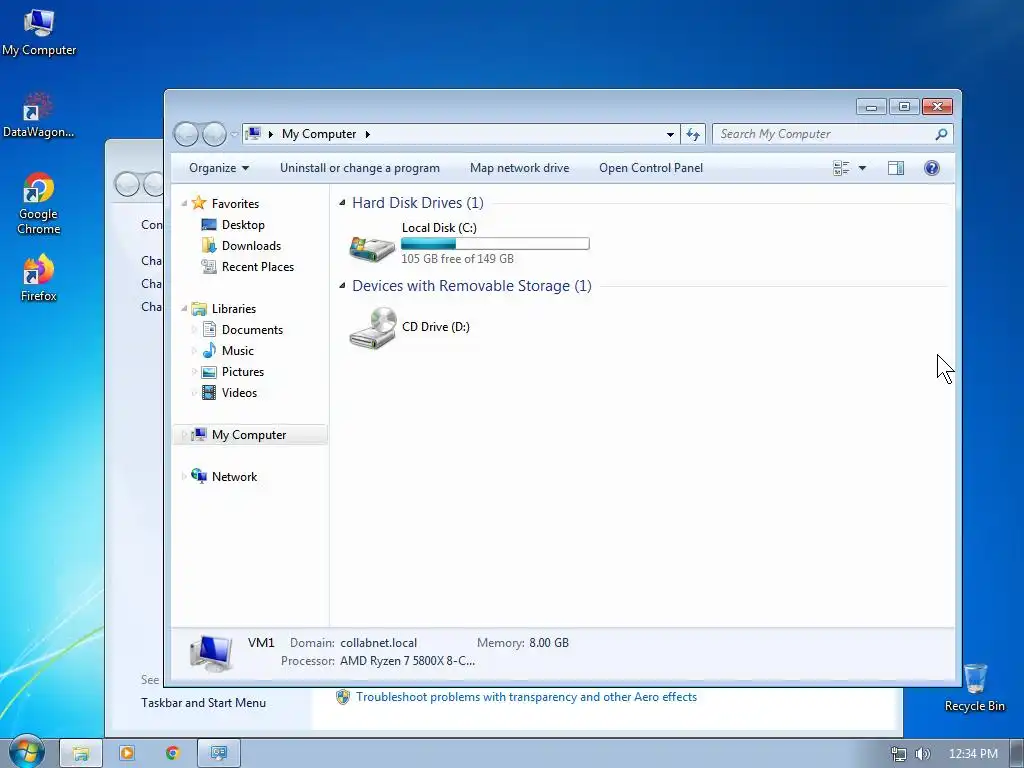Screen dimensions: 1024x768
Task: Click the Explorer Back button
Action: point(186,134)
